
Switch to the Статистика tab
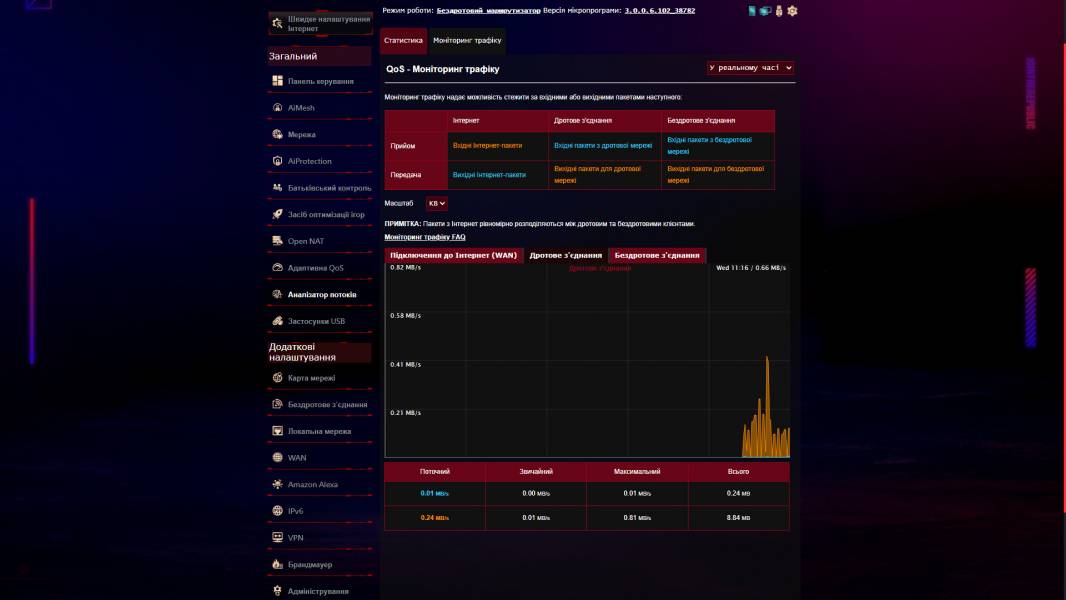coord(404,41)
